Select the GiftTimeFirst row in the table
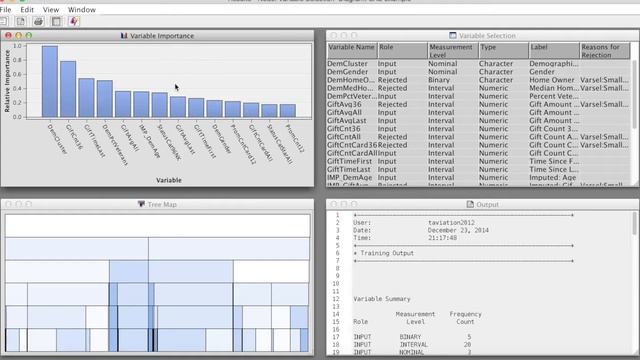Screen dimensions: 640x360 [x=478, y=162]
